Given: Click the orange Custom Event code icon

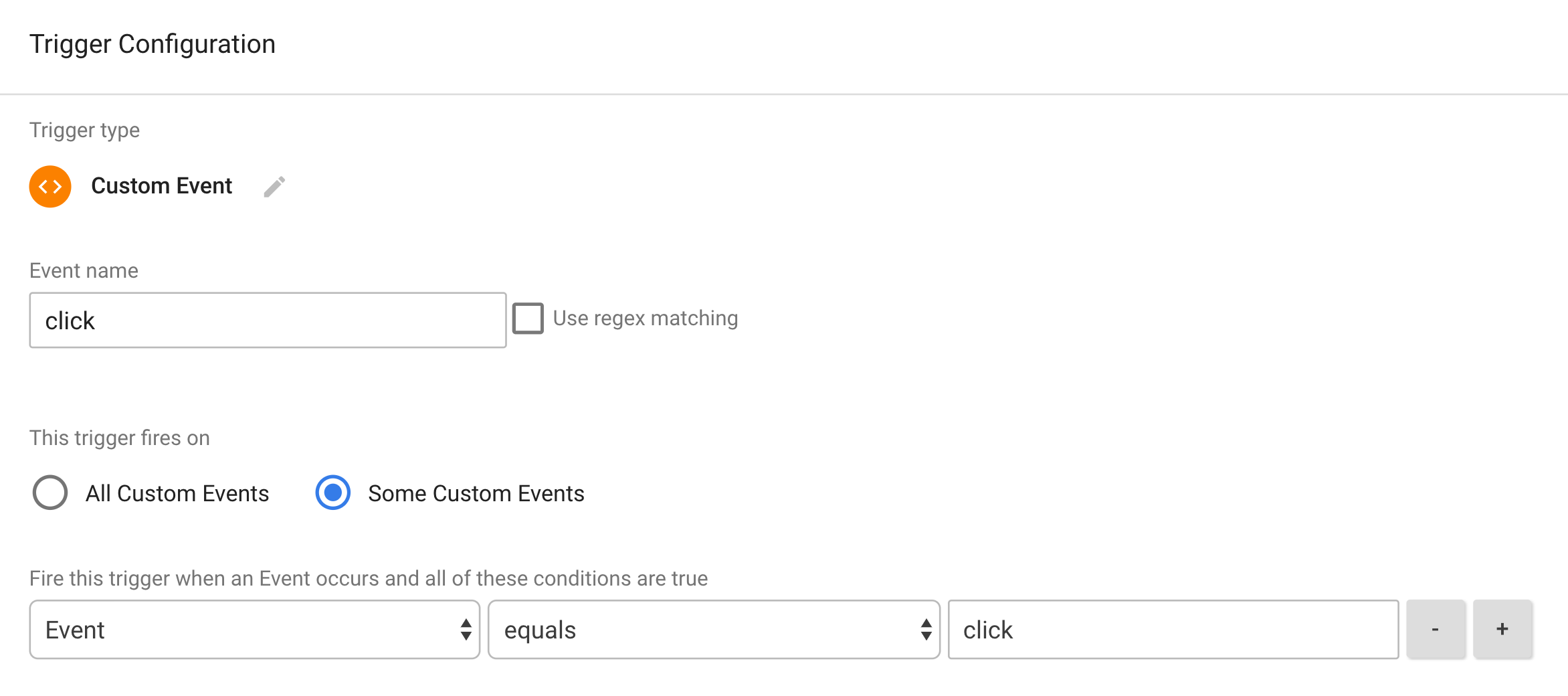Looking at the screenshot, I should coord(50,187).
